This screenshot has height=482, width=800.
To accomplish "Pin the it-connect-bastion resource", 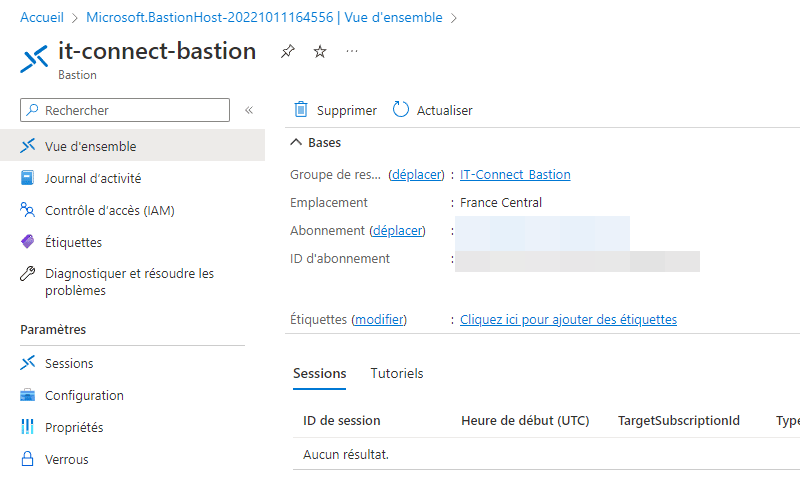I will [287, 52].
